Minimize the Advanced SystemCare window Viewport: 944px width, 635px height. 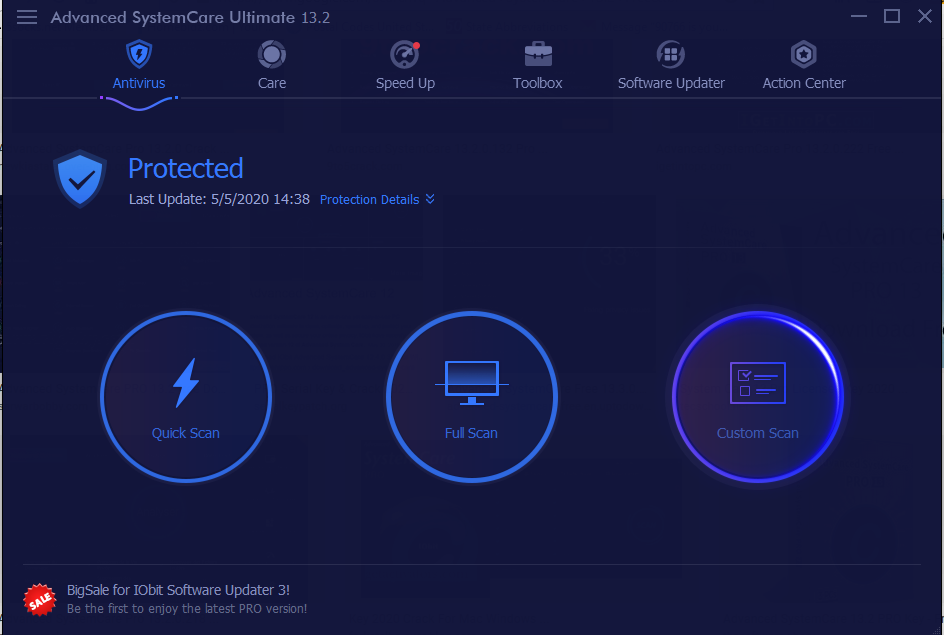(x=859, y=16)
